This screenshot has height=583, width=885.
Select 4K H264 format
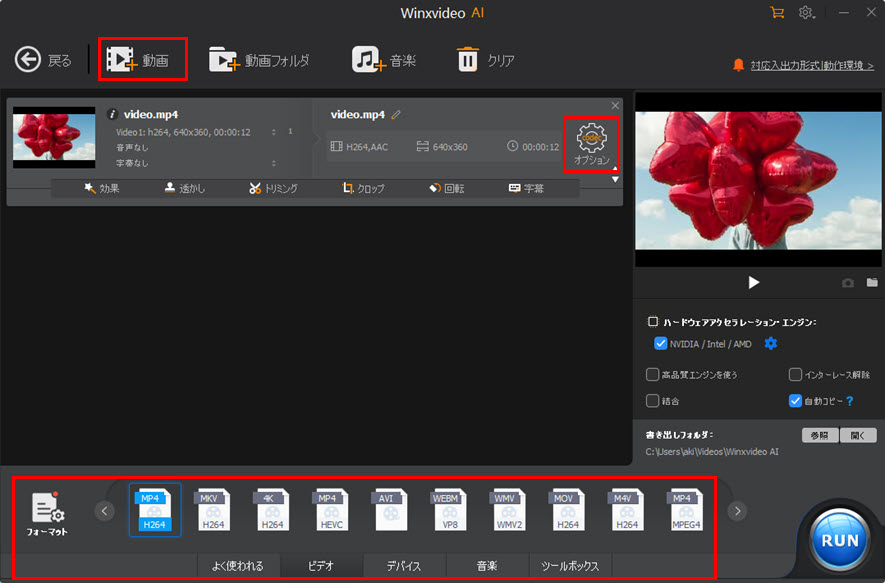tap(272, 510)
